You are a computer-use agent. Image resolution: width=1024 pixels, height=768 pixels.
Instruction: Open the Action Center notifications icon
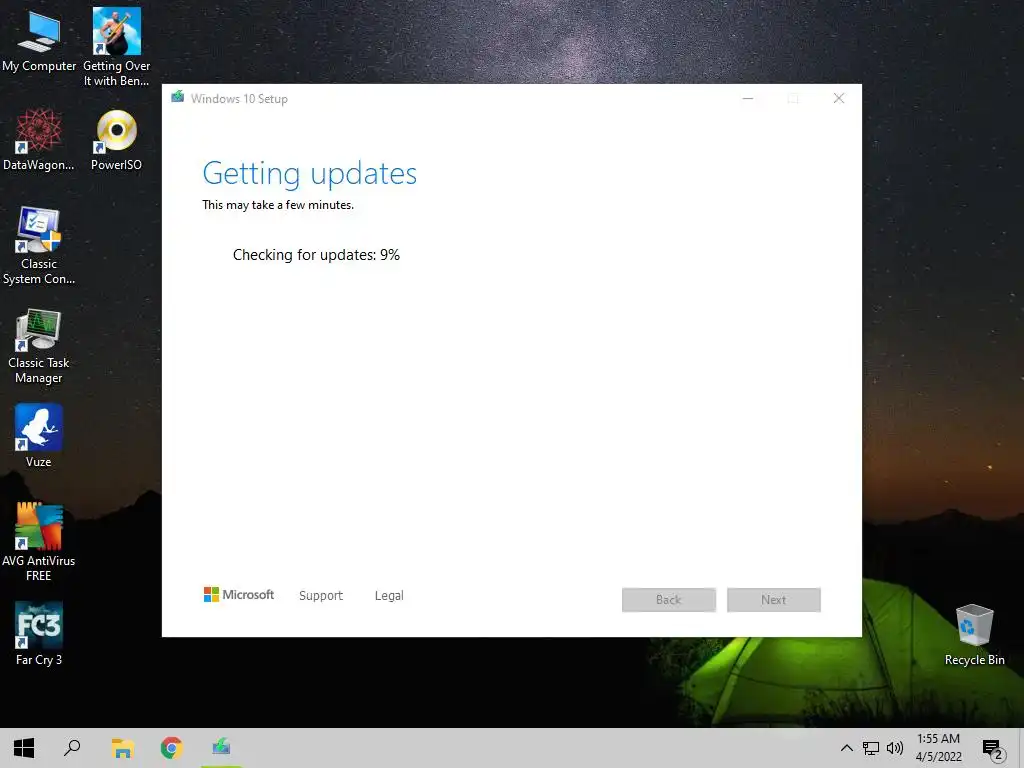[993, 749]
